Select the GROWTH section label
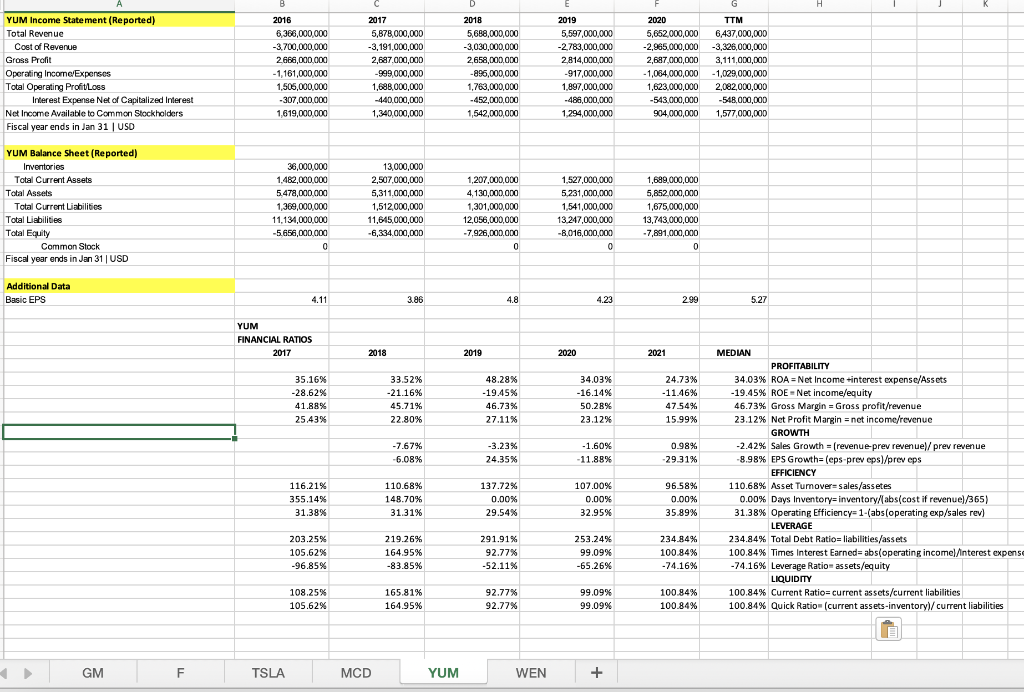The image size is (1024, 692). pos(790,433)
